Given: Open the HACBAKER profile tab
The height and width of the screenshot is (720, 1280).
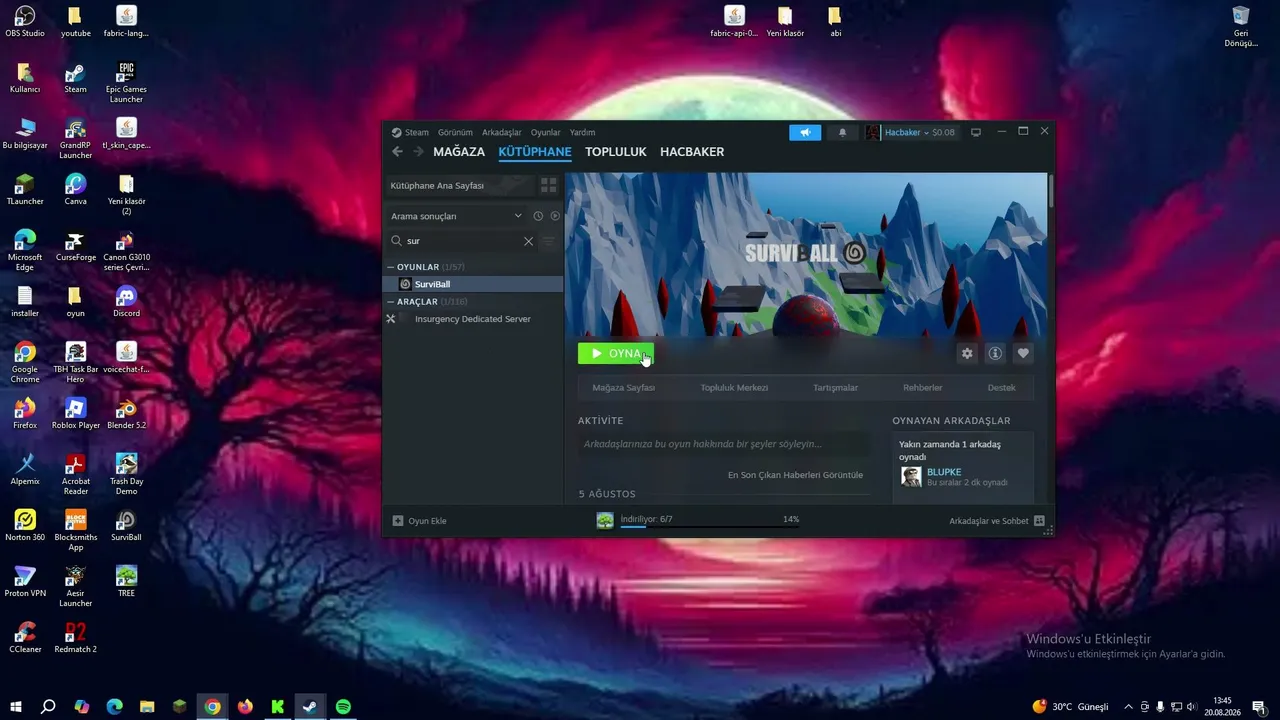Looking at the screenshot, I should tap(692, 152).
